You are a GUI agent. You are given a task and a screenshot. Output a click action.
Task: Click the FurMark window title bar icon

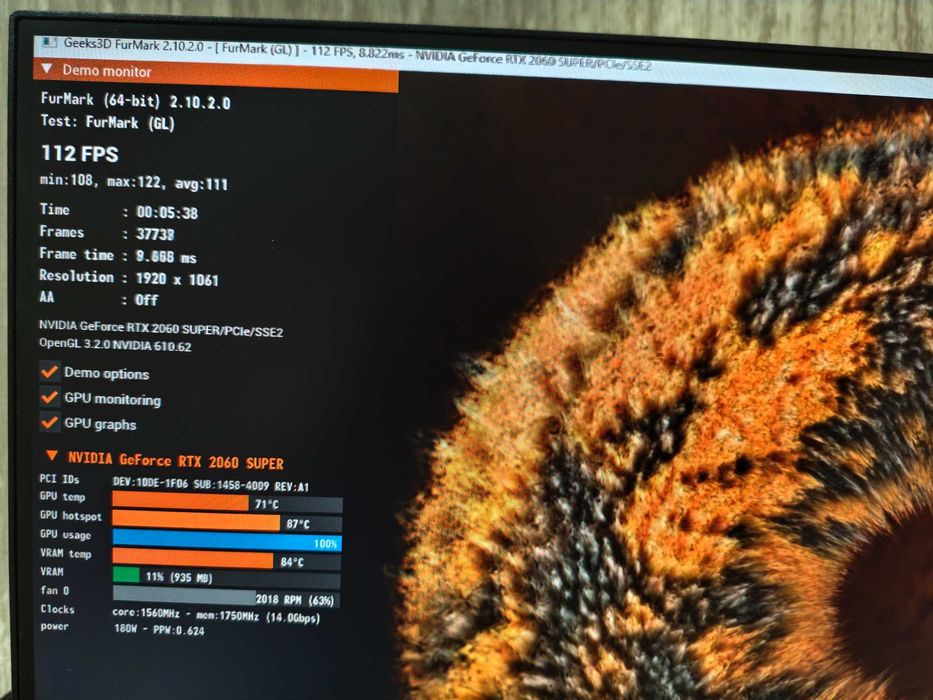click(48, 42)
